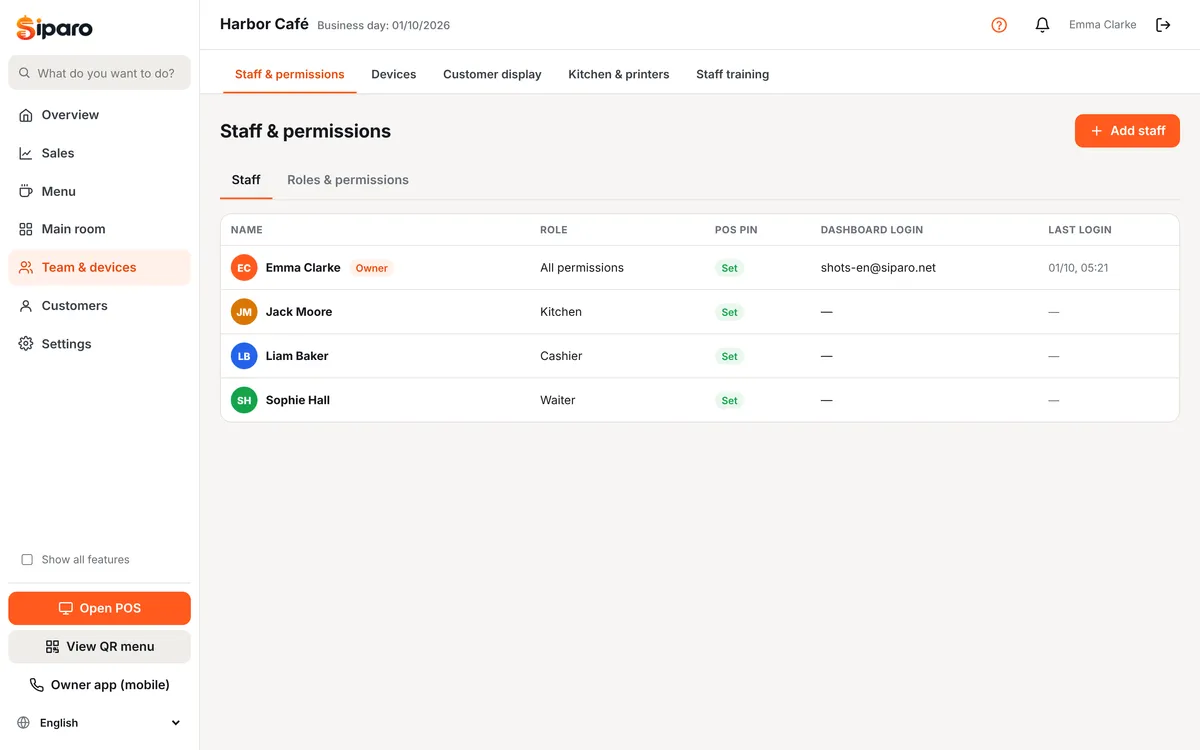Click Liam Baker's LB avatar
The width and height of the screenshot is (1200, 750).
[x=244, y=356]
